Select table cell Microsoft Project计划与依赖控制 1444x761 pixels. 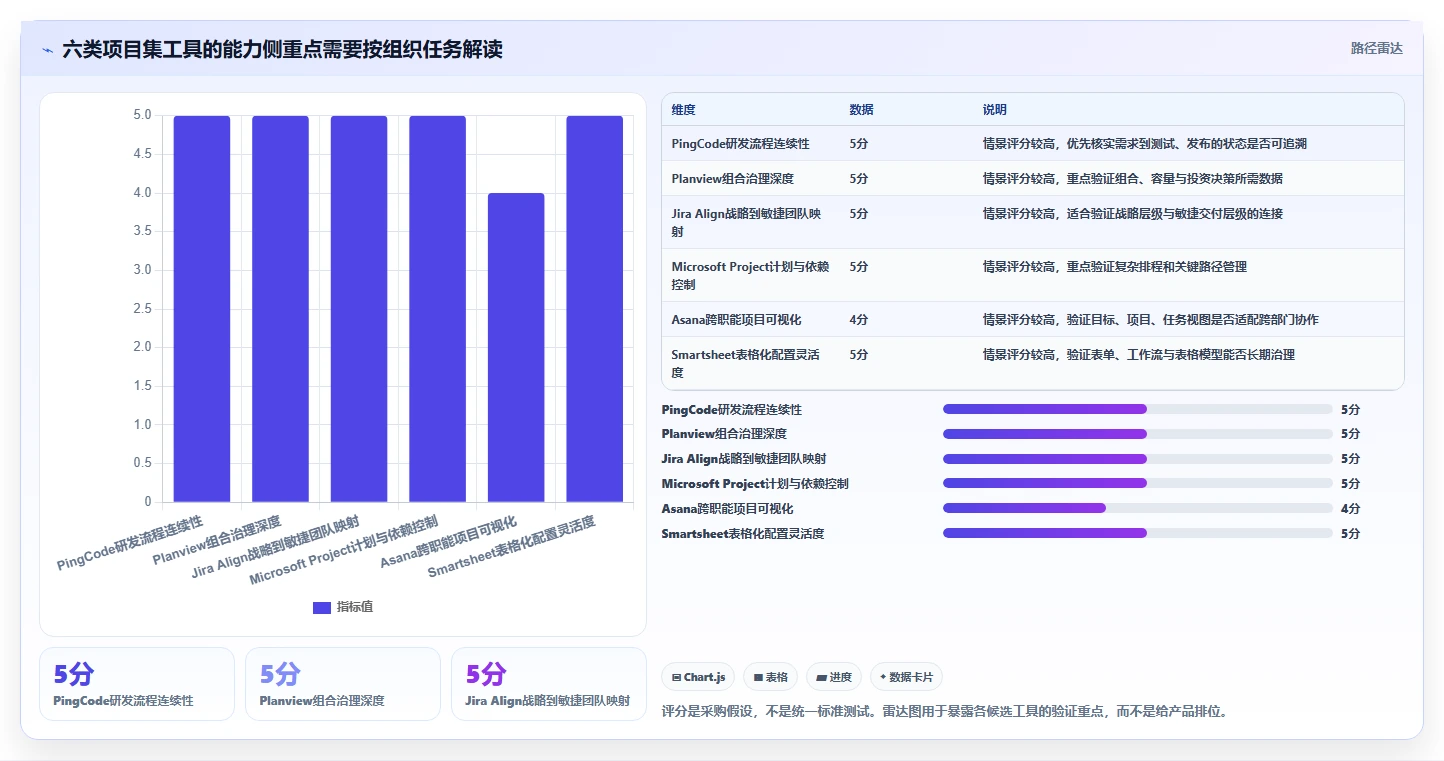click(x=748, y=275)
